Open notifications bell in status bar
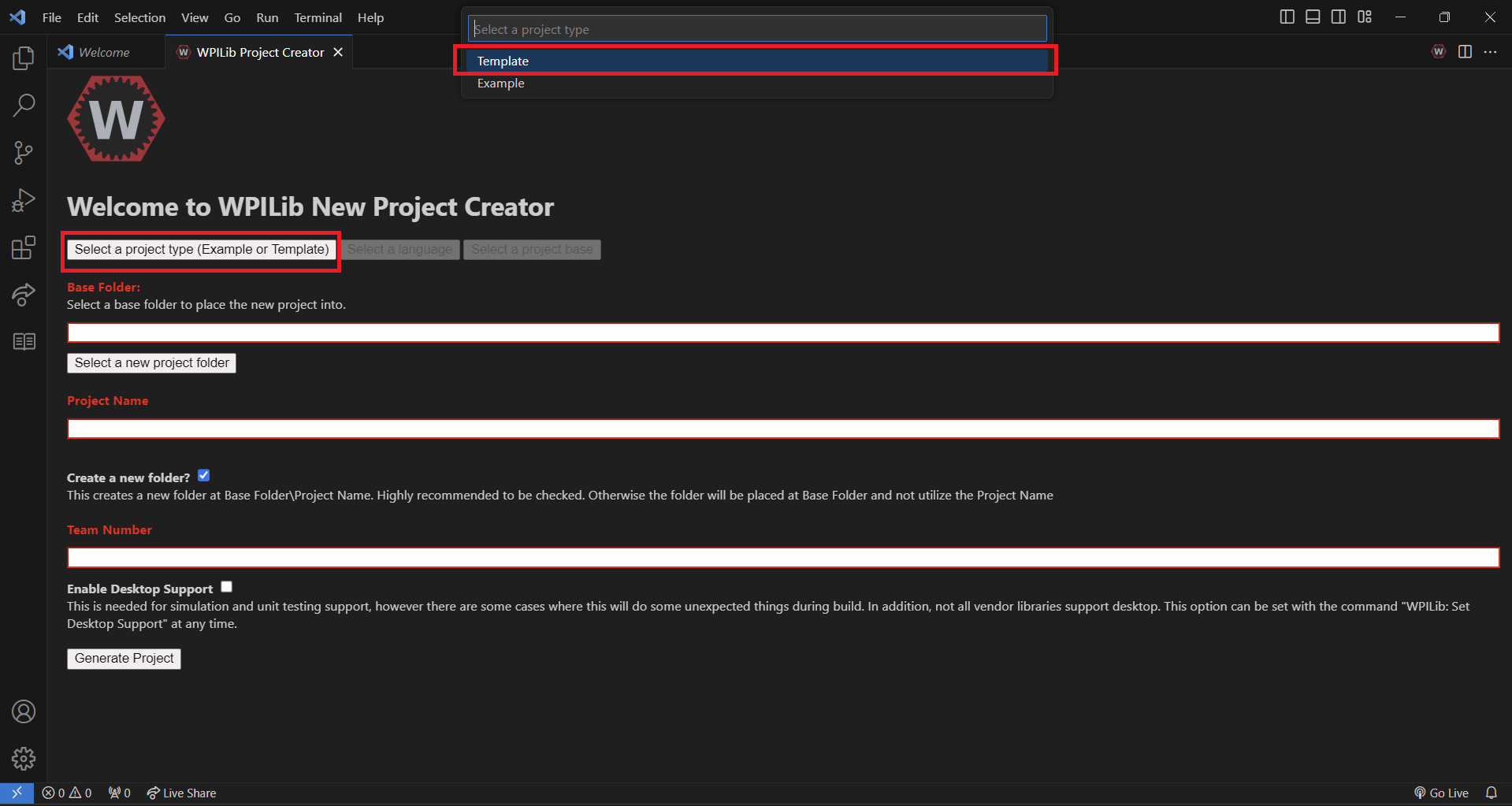Screen dimensions: 1512x806 point(1492,793)
